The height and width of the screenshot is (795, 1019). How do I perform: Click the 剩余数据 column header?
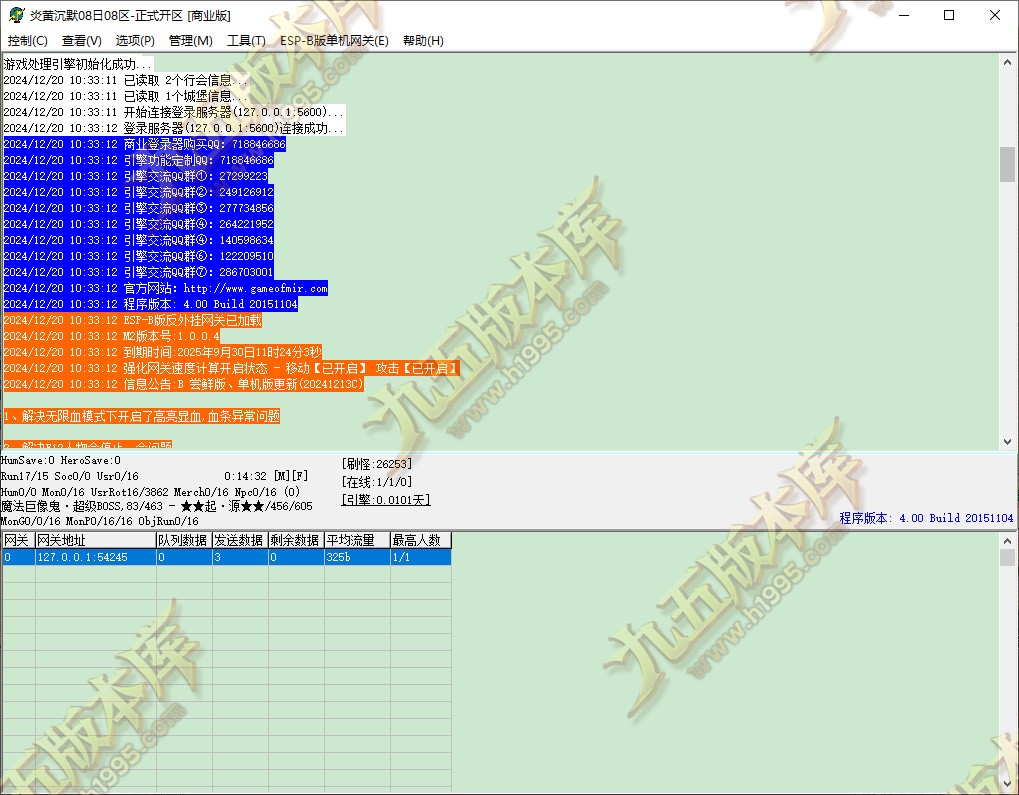(x=296, y=540)
